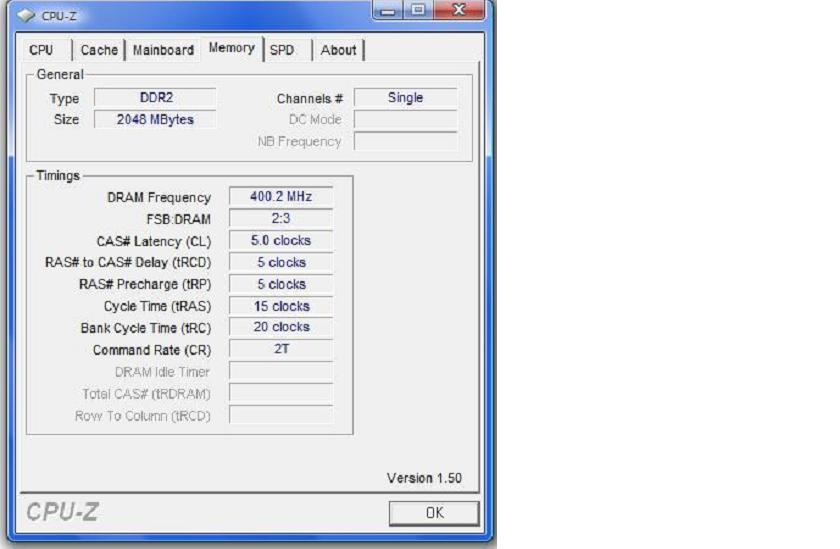The width and height of the screenshot is (840, 549).
Task: Minimize the CPU-Z window
Action: pos(388,10)
